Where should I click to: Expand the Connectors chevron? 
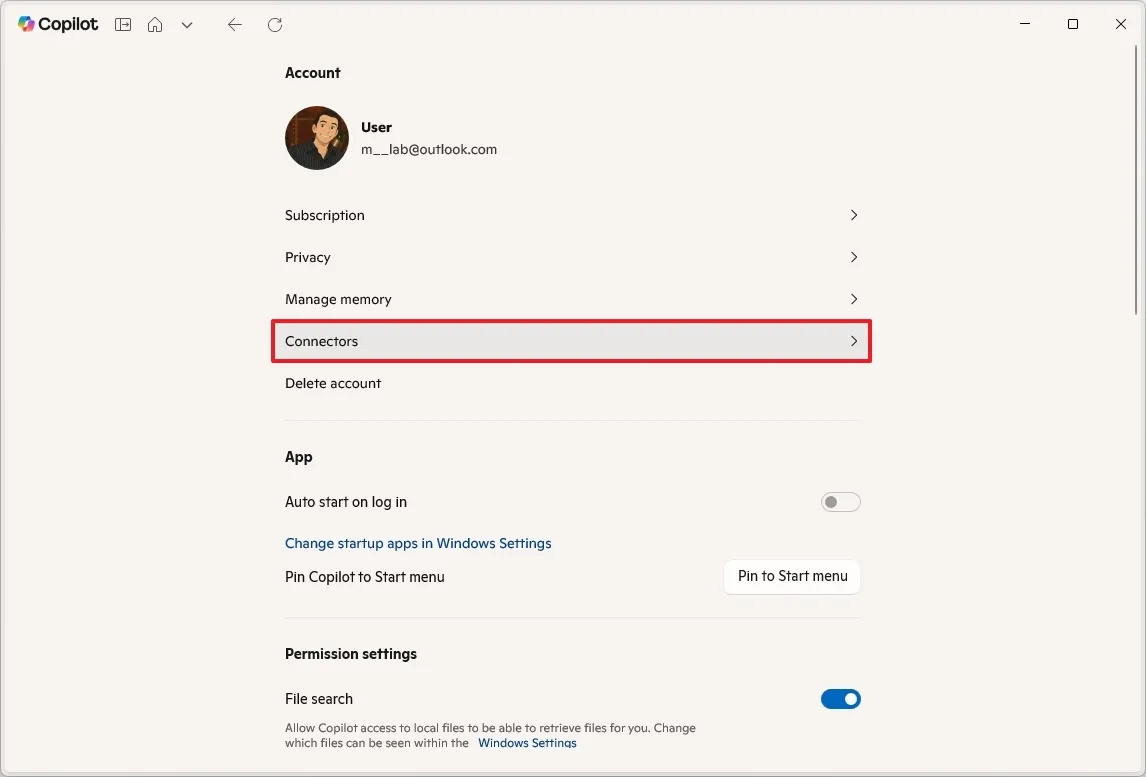coord(854,341)
